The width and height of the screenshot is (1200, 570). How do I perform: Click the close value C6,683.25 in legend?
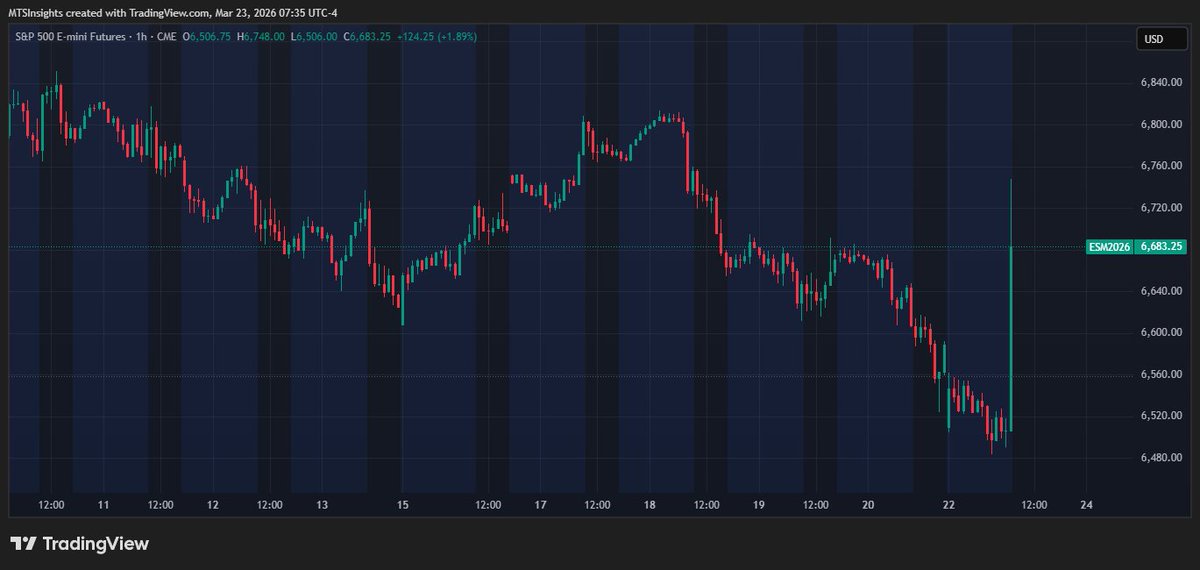(365, 36)
